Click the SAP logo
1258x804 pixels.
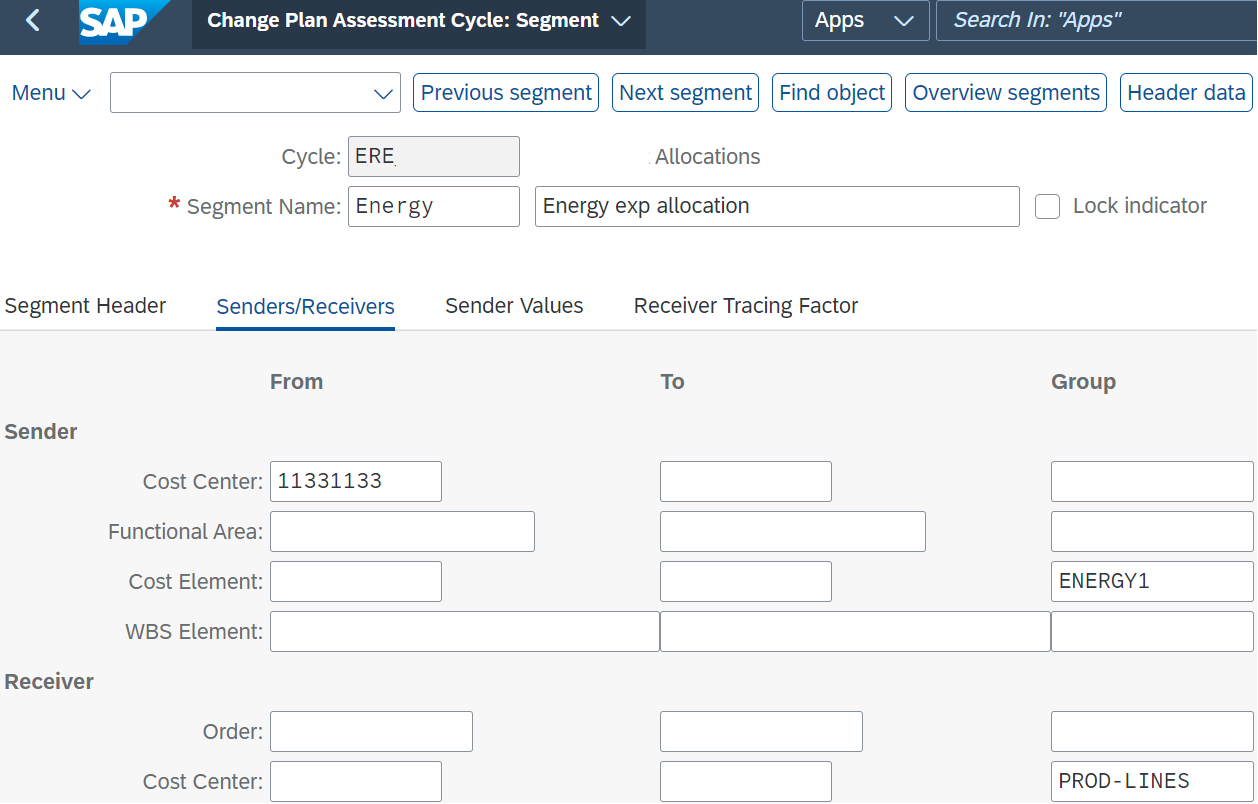[123, 22]
